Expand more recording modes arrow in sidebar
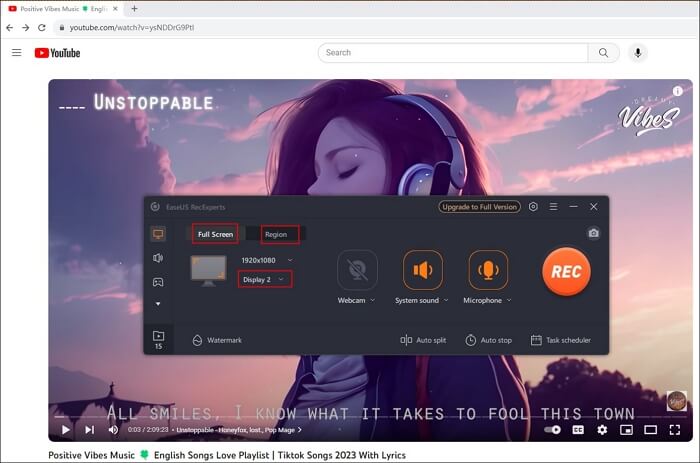This screenshot has height=463, width=700. (158, 304)
